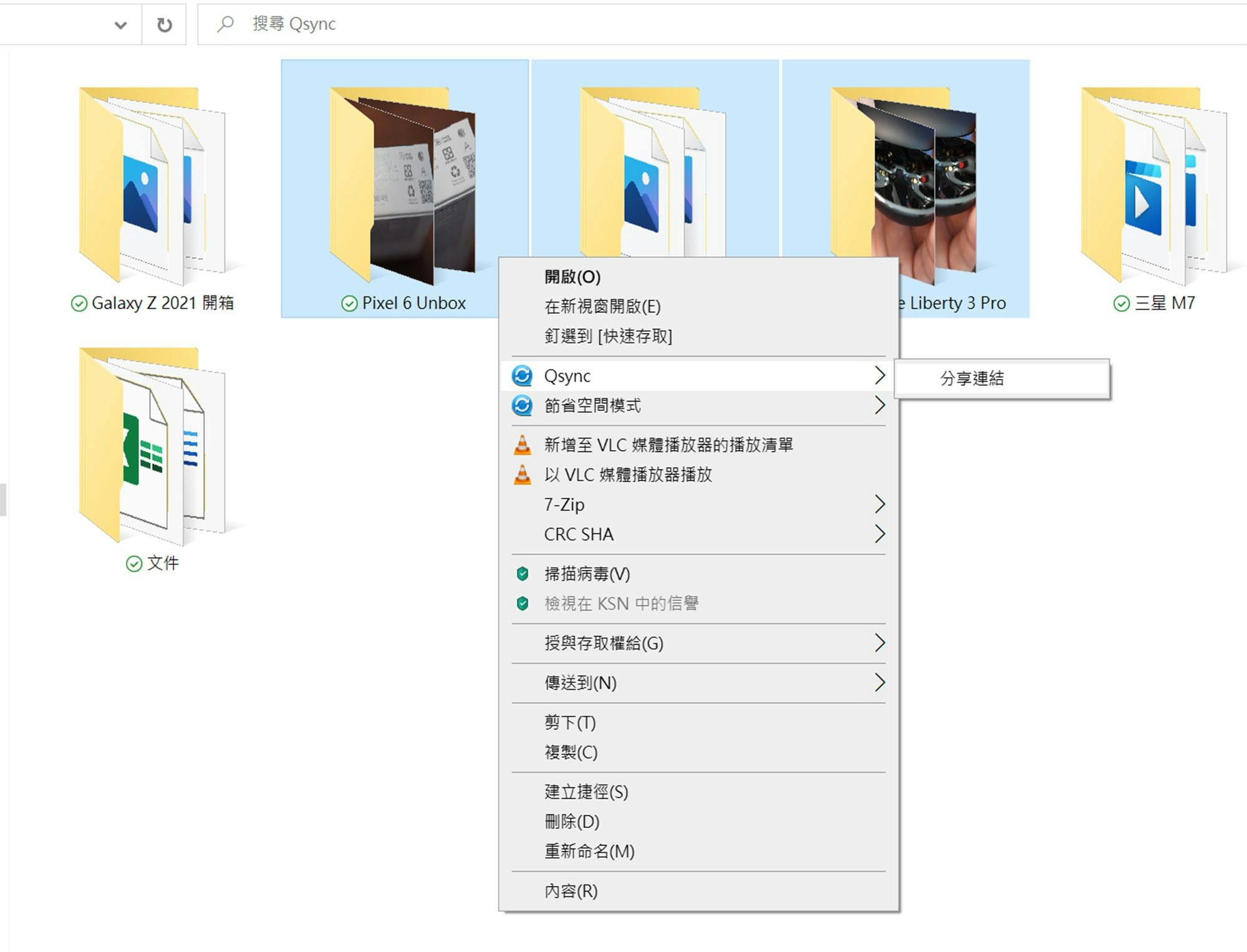Click the Pixel 6 Unbox folder name
This screenshot has height=952, width=1247.
414,304
